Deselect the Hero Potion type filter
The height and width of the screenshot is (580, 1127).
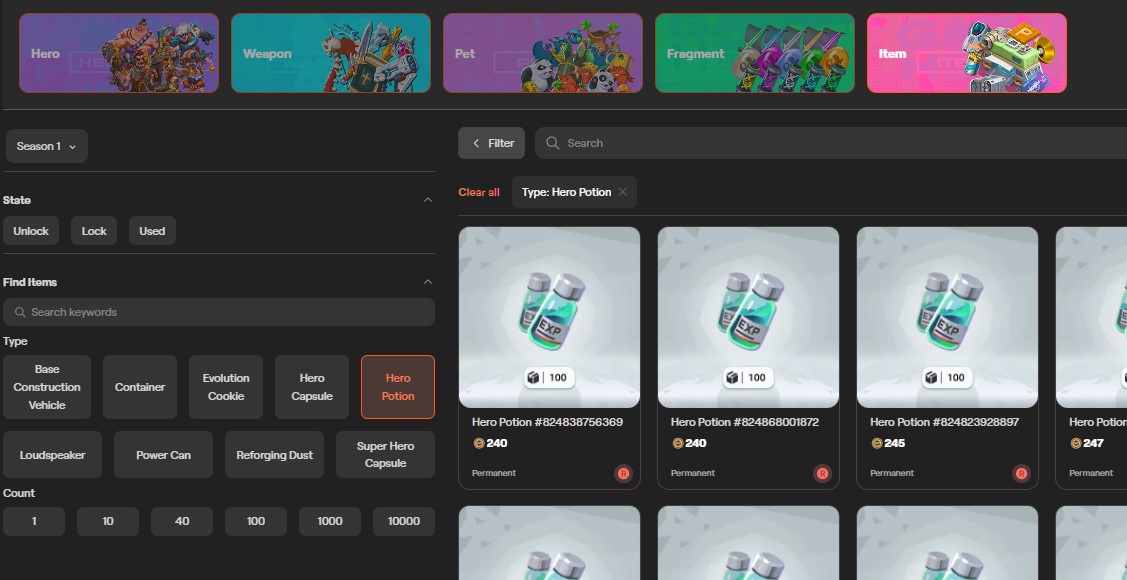(397, 387)
